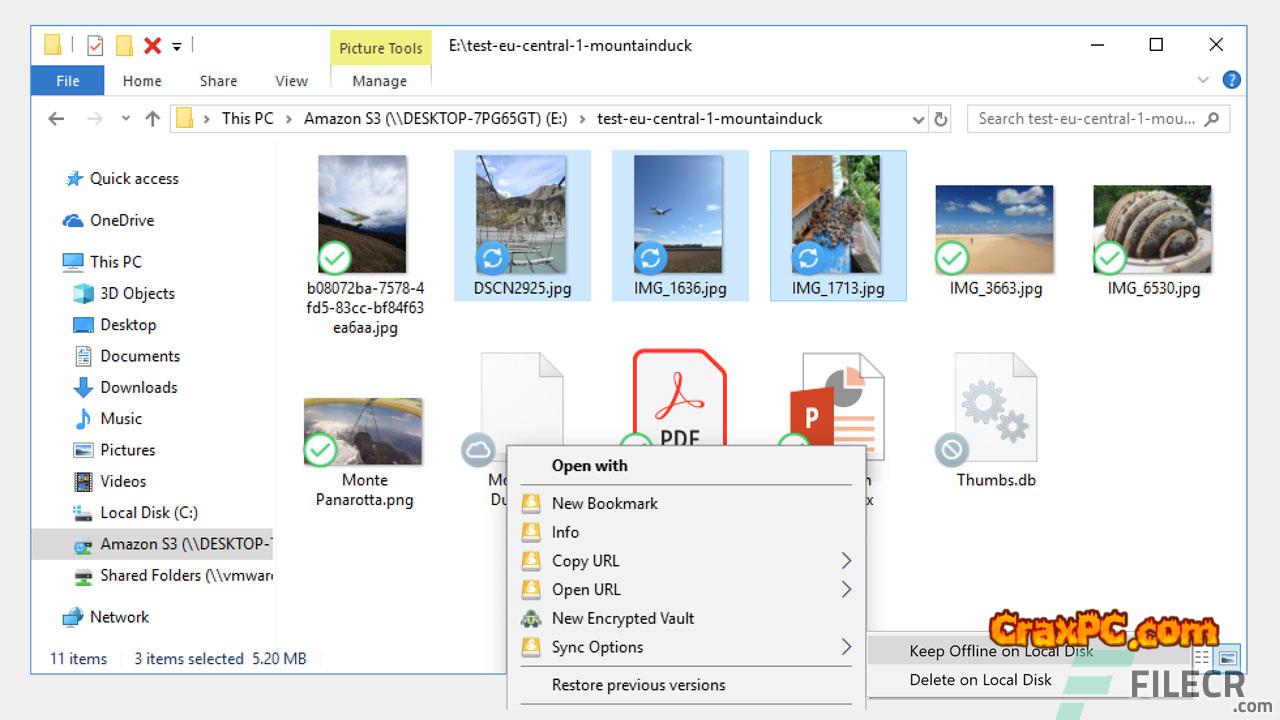This screenshot has height=720, width=1280.
Task: Click the PDF file icon
Action: point(679,398)
